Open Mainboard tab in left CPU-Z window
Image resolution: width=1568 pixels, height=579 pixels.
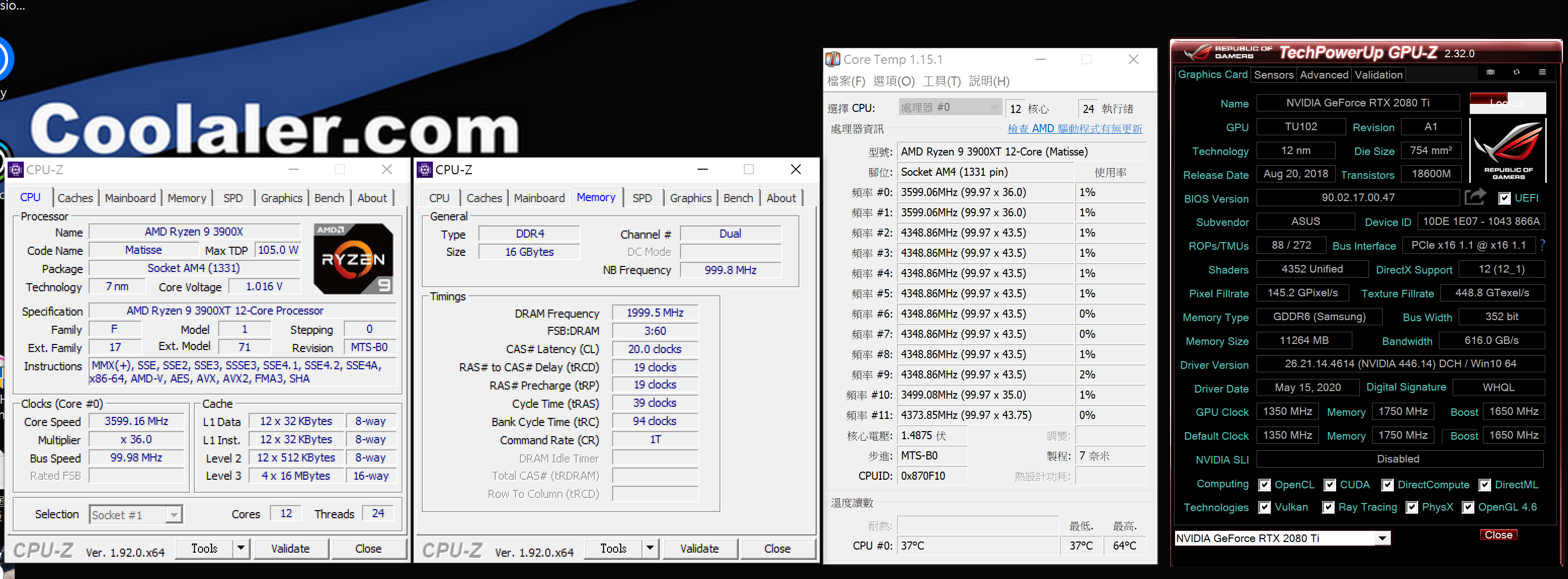click(130, 198)
